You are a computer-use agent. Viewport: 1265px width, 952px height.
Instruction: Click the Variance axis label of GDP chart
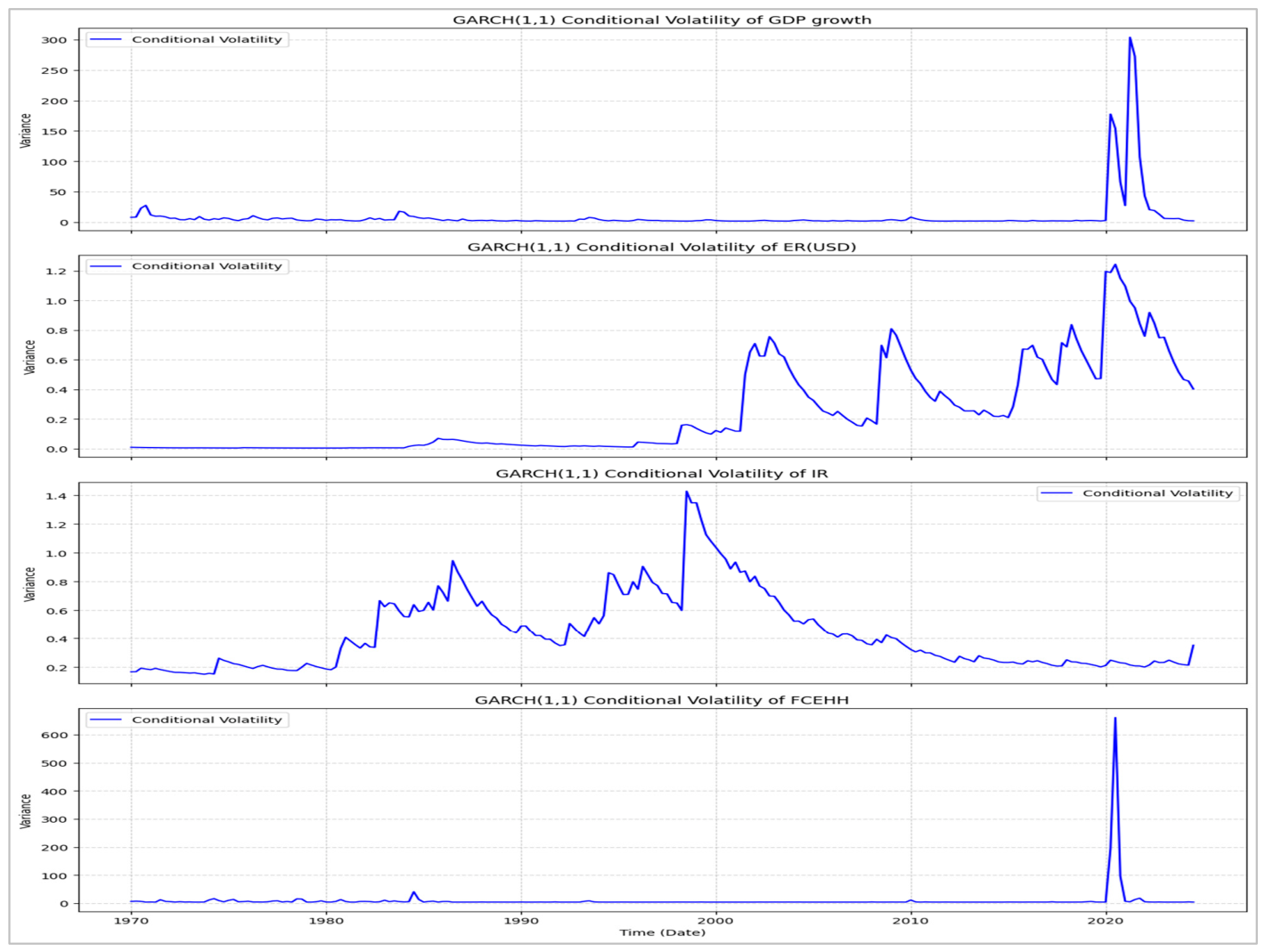tap(27, 130)
